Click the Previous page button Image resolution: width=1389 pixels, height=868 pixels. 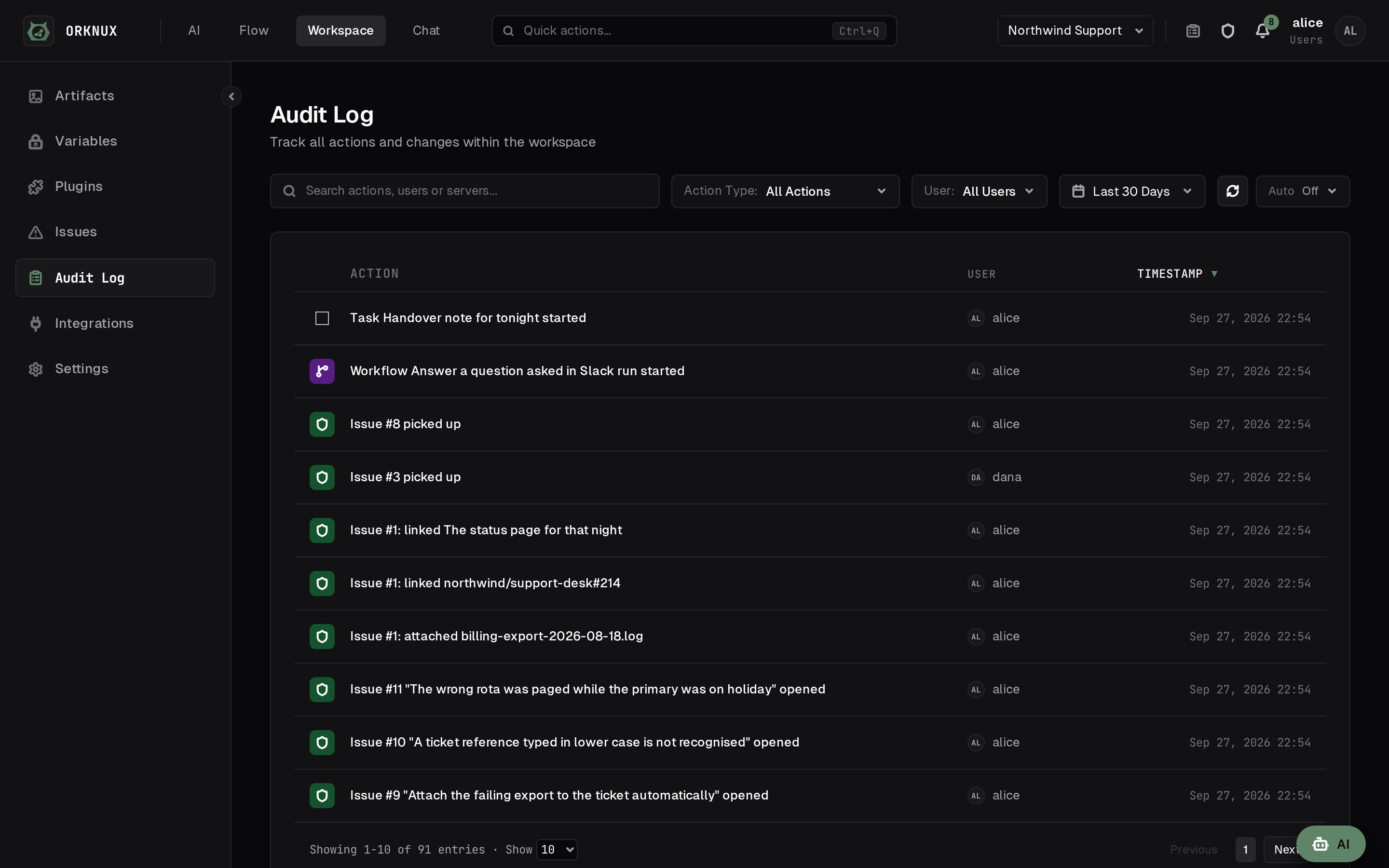(1193, 850)
